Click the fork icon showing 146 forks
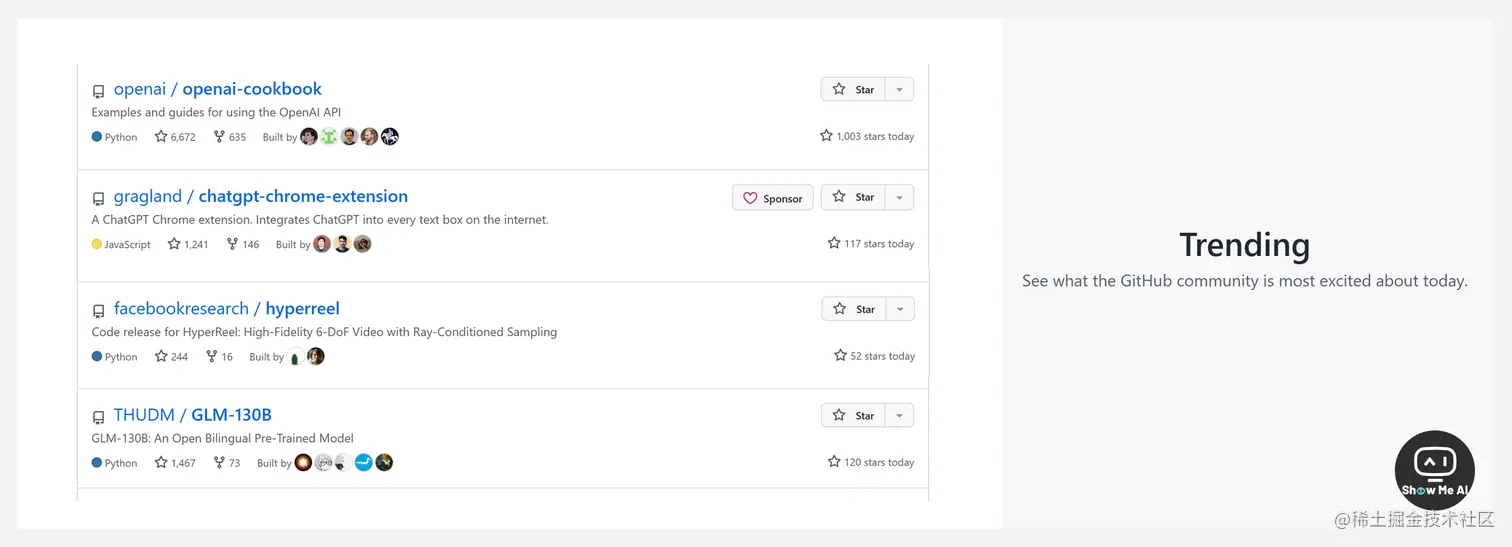This screenshot has width=1512, height=547. [232, 243]
